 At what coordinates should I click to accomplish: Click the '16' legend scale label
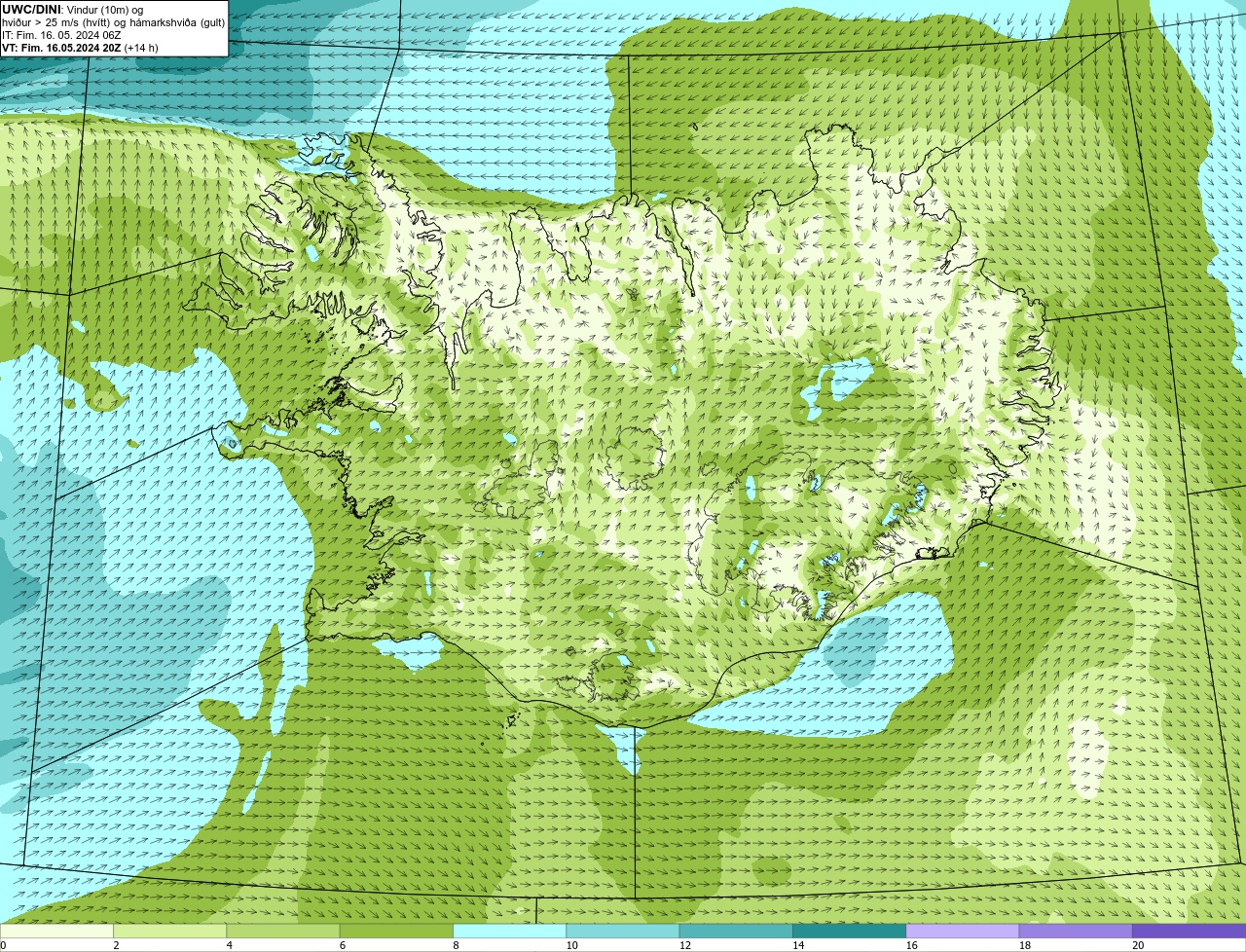(911, 945)
